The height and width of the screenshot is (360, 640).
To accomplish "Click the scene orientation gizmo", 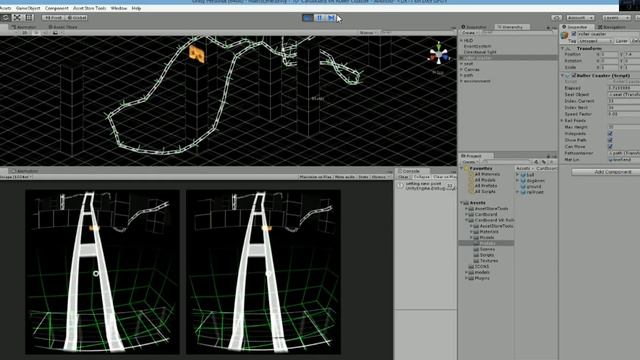I will (x=438, y=55).
